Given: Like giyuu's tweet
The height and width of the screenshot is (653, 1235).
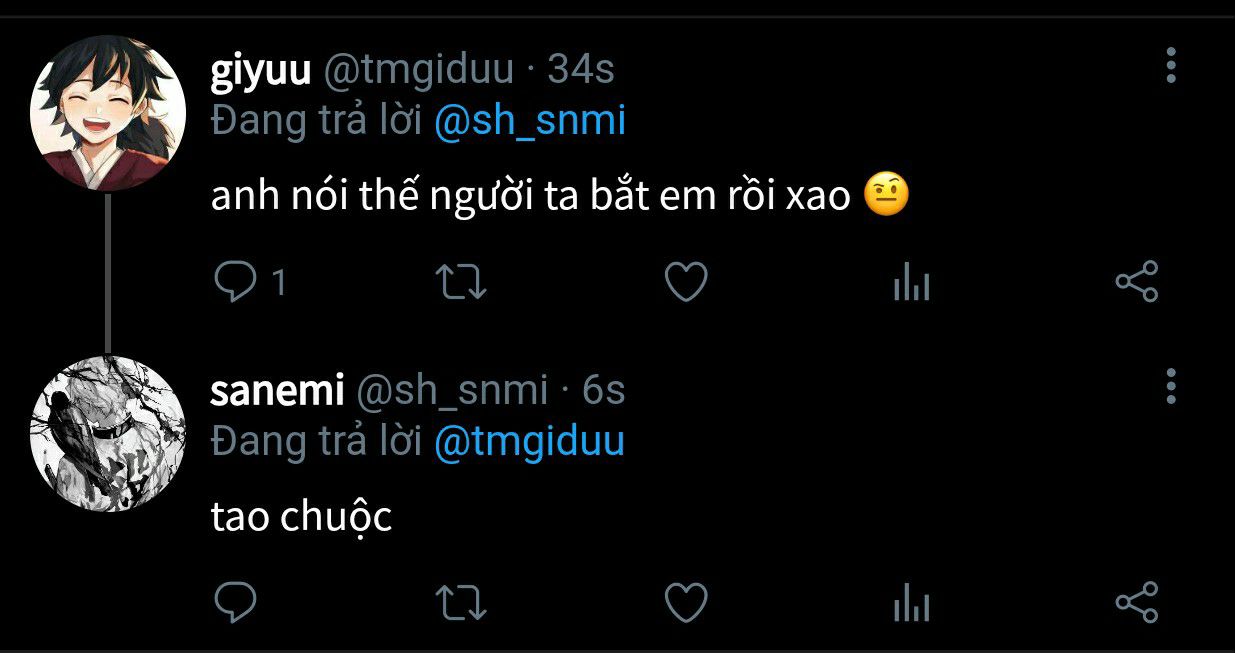Looking at the screenshot, I should coord(686,283).
